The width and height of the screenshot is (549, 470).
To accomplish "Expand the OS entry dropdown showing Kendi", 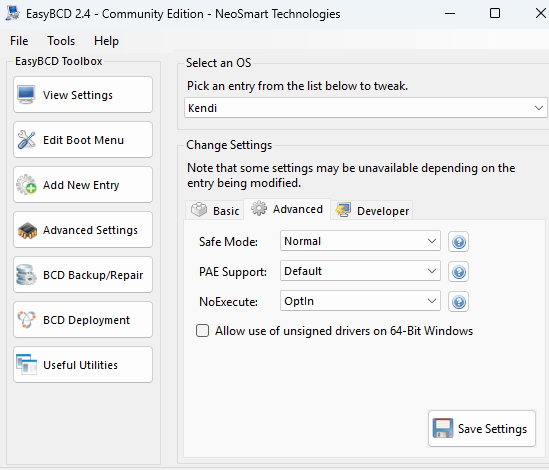I will (366, 108).
